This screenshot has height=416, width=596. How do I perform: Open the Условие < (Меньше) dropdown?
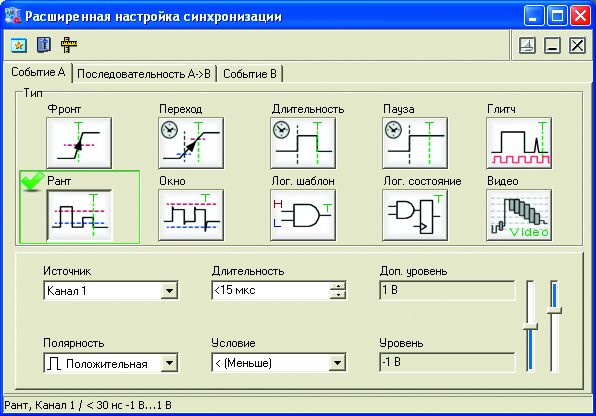coord(337,363)
